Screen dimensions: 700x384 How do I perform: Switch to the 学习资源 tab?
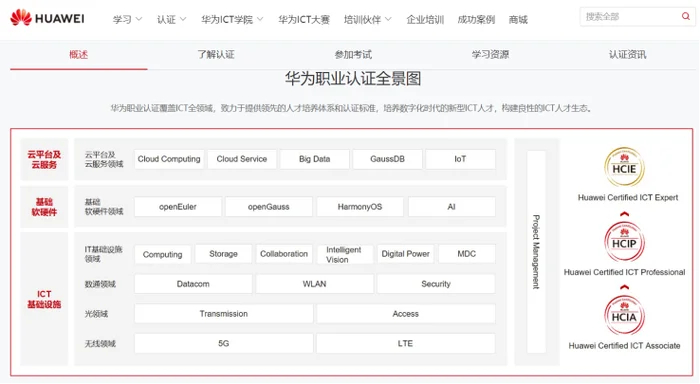pyautogui.click(x=491, y=54)
